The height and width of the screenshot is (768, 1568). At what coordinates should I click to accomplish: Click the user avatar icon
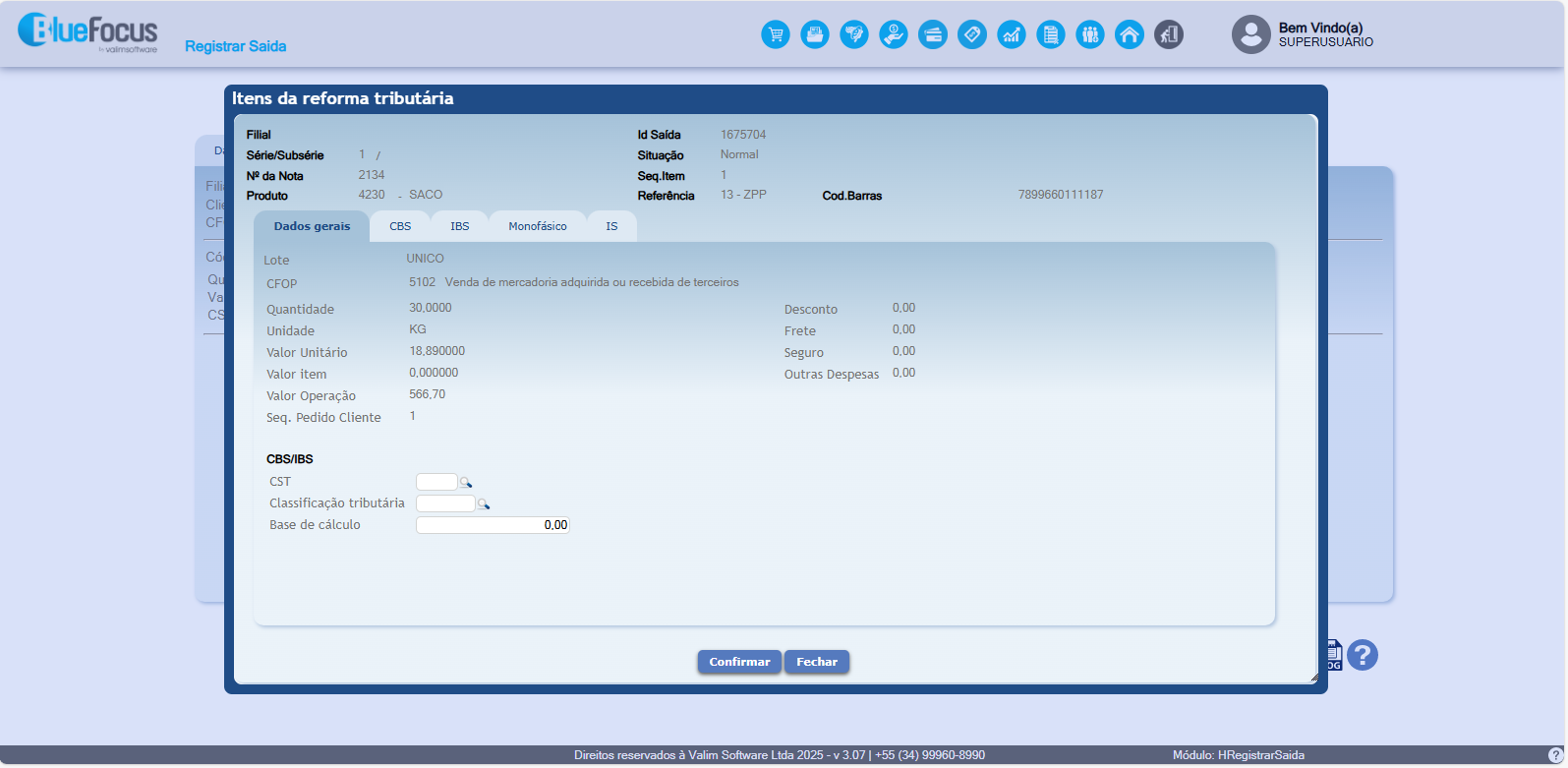pyautogui.click(x=1250, y=34)
